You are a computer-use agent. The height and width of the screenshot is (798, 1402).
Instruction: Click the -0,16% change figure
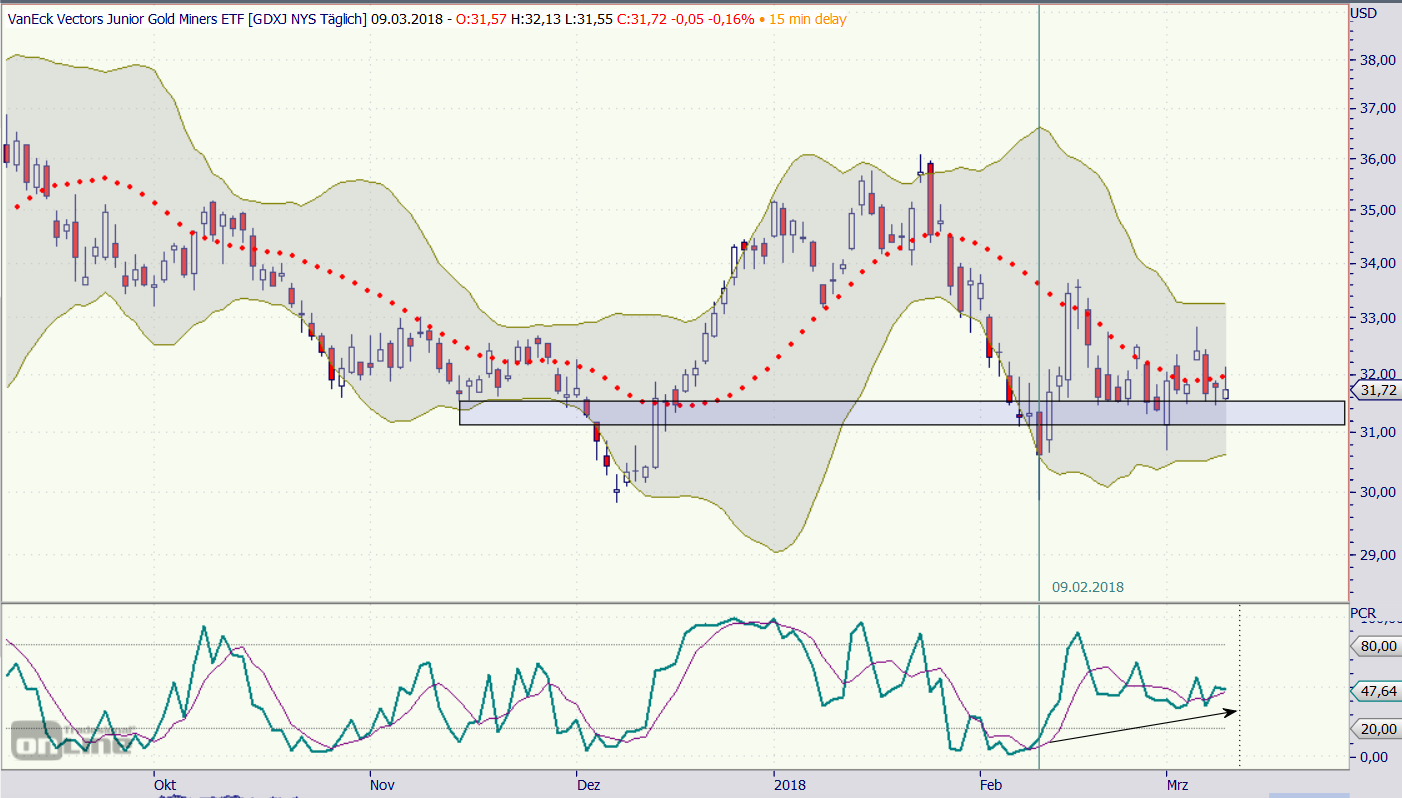(731, 19)
